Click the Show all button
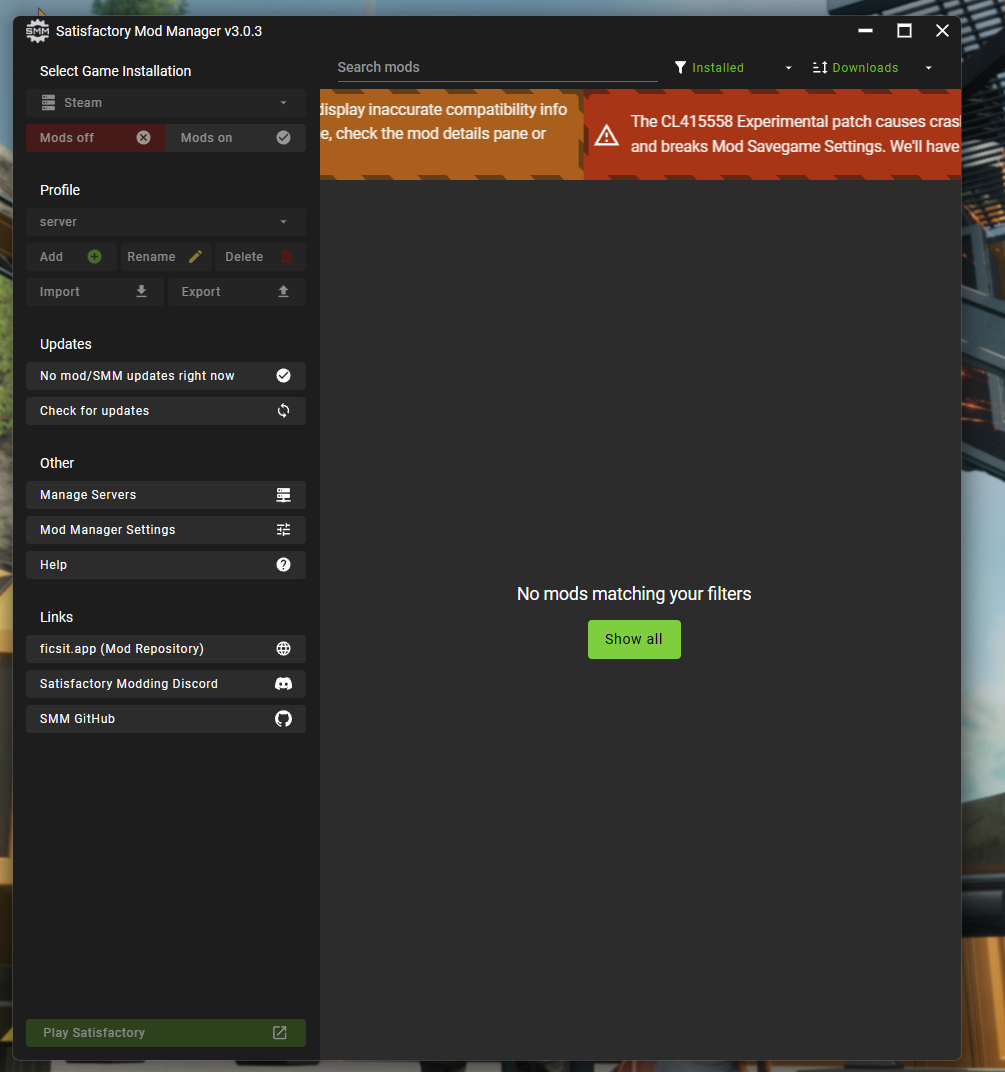The image size is (1005, 1072). pos(634,639)
